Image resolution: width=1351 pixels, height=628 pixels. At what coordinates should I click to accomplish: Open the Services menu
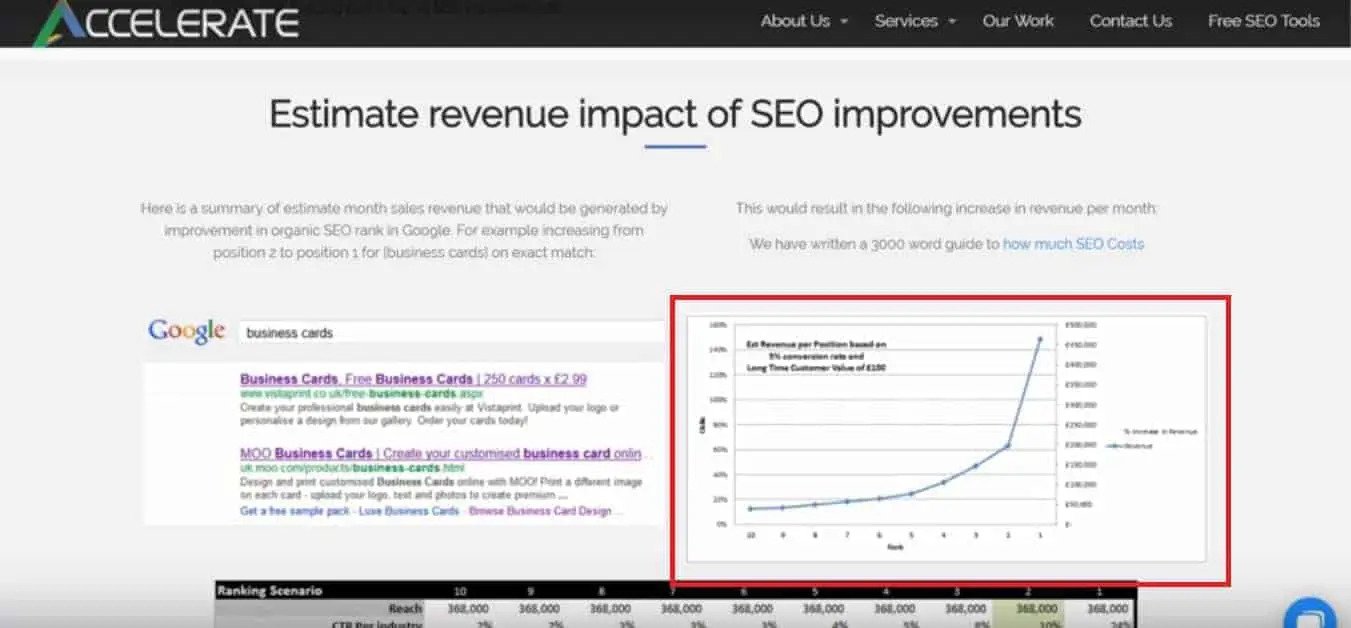click(x=906, y=21)
